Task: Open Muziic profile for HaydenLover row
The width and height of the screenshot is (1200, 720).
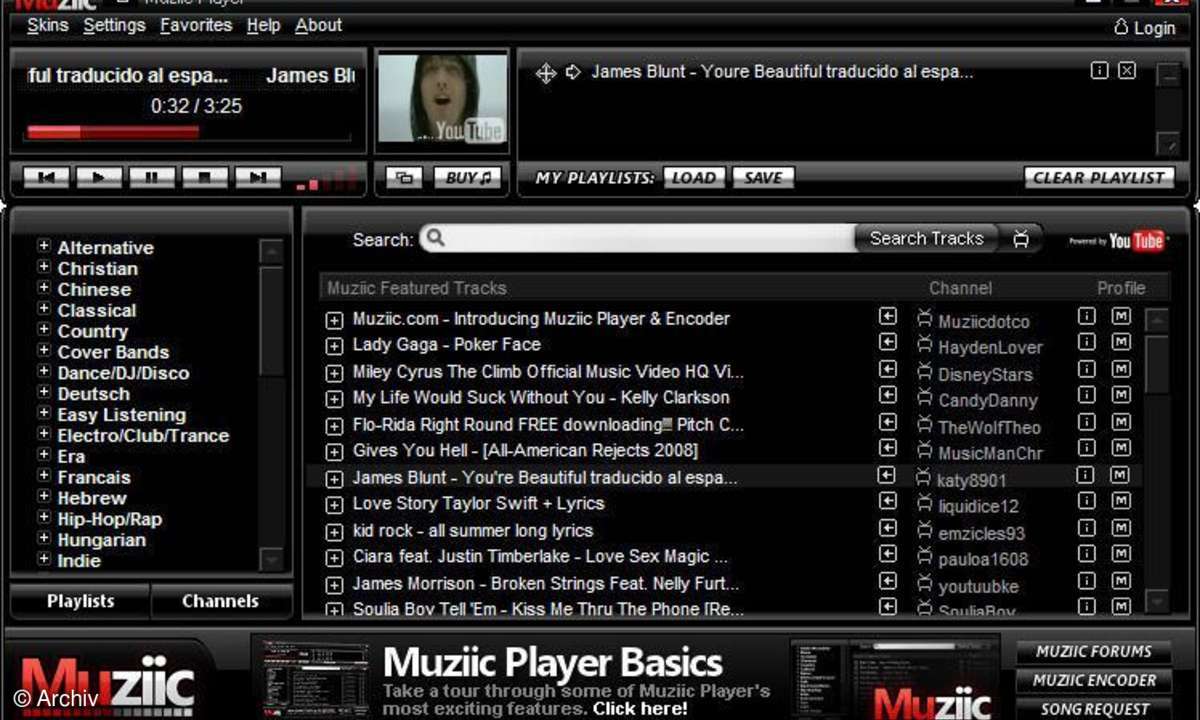Action: click(x=1121, y=342)
